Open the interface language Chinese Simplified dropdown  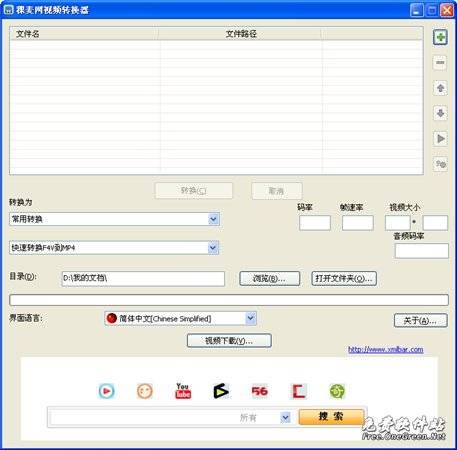[251, 318]
